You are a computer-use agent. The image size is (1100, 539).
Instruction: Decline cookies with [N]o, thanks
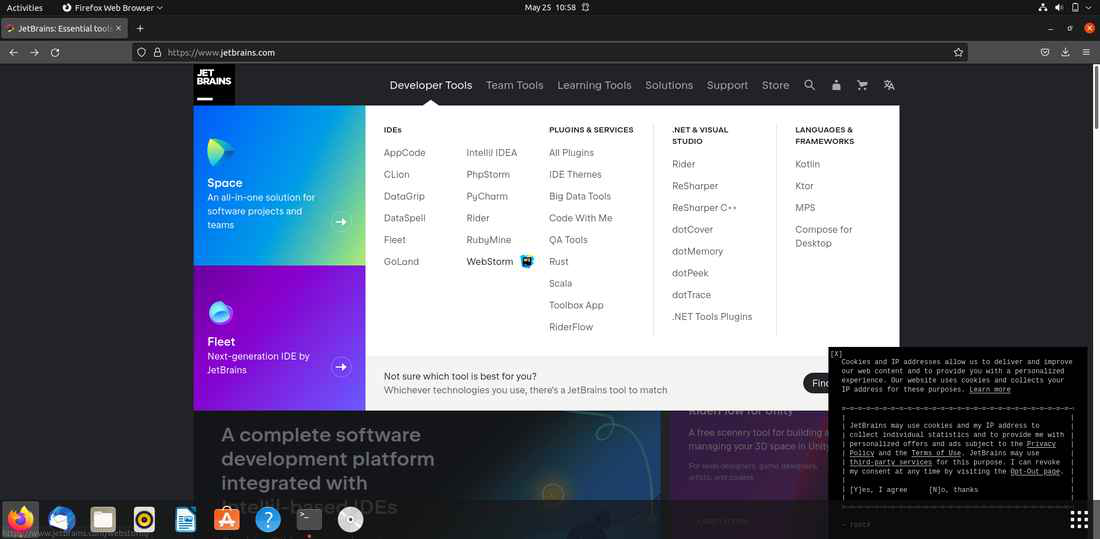[953, 490]
